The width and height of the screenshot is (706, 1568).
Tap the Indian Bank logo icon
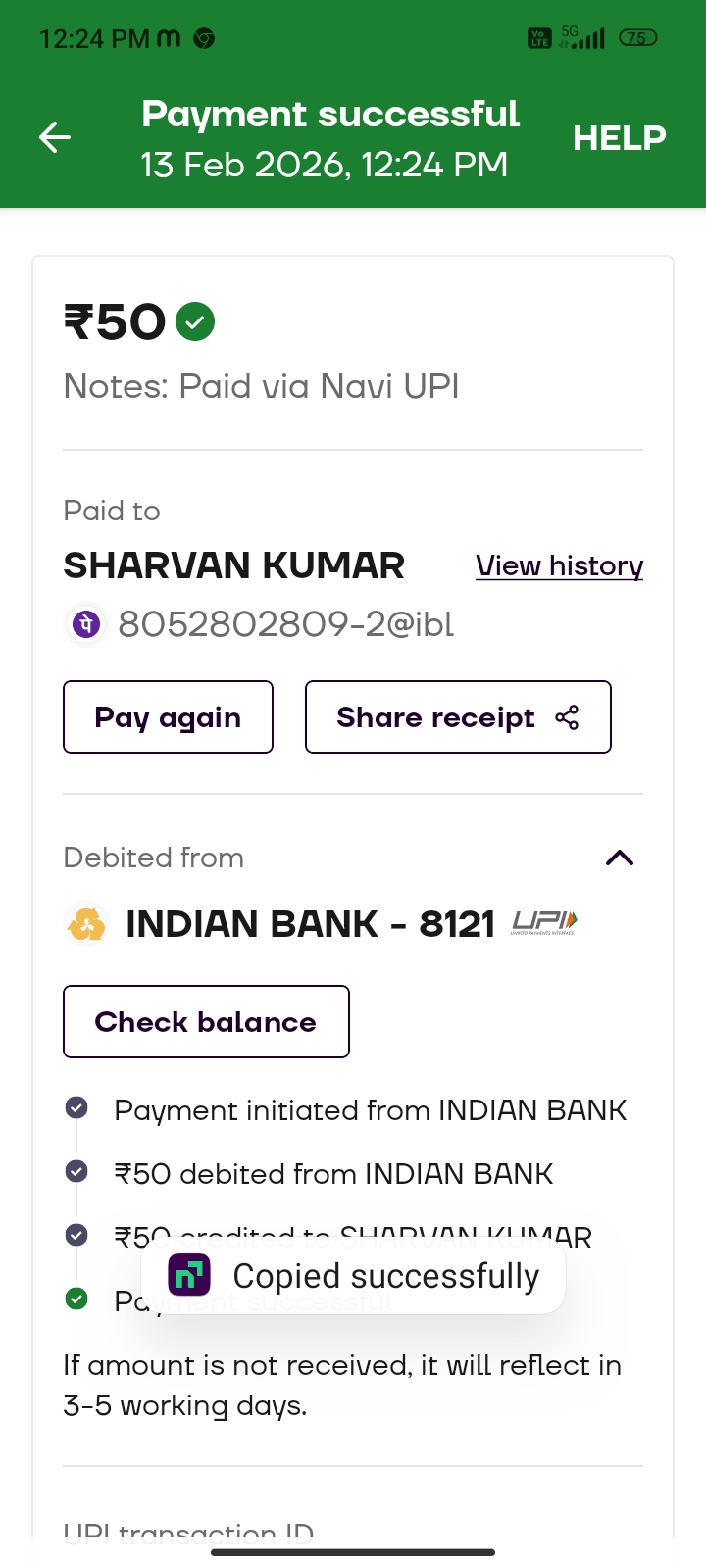(86, 924)
